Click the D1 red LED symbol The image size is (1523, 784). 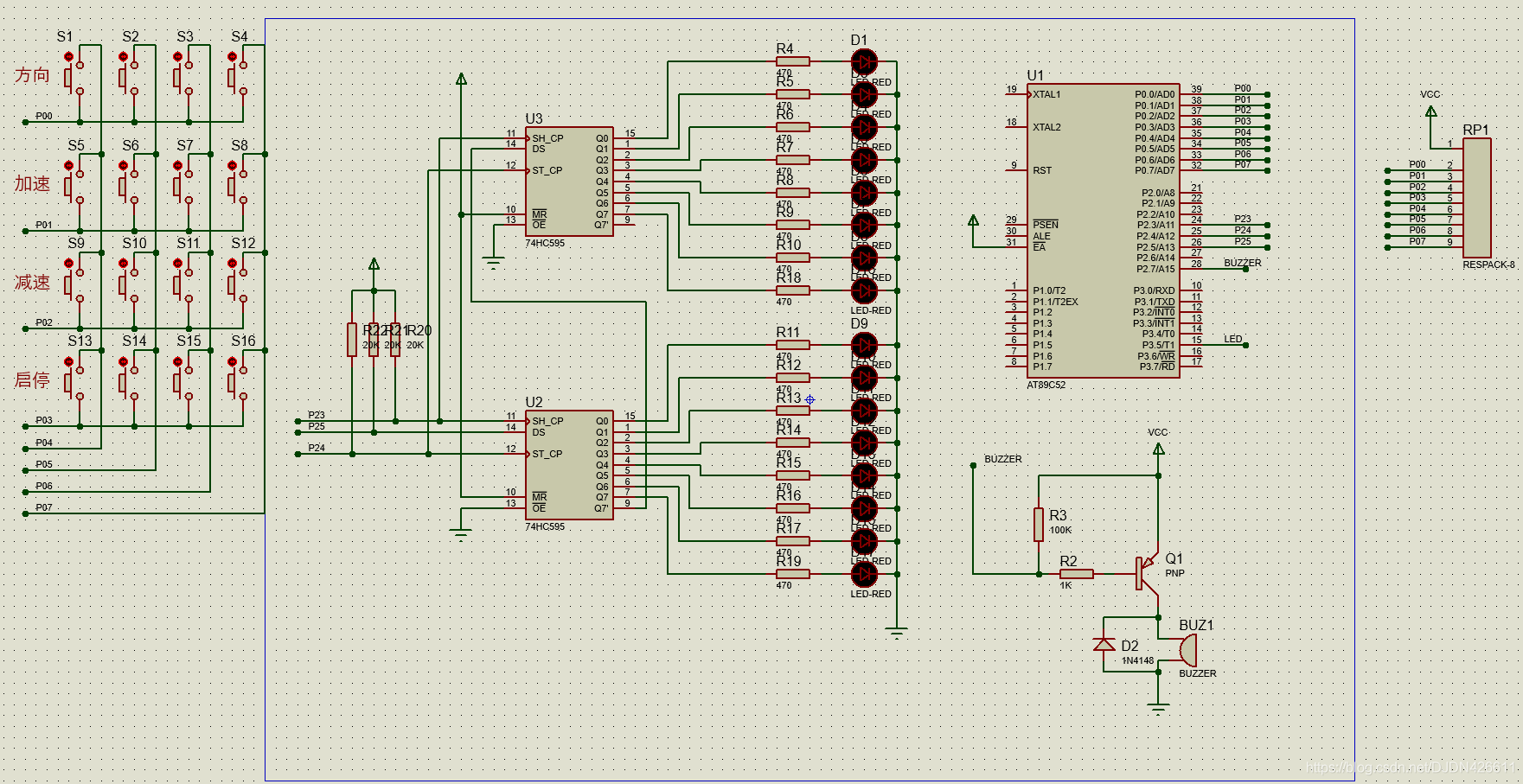(864, 62)
